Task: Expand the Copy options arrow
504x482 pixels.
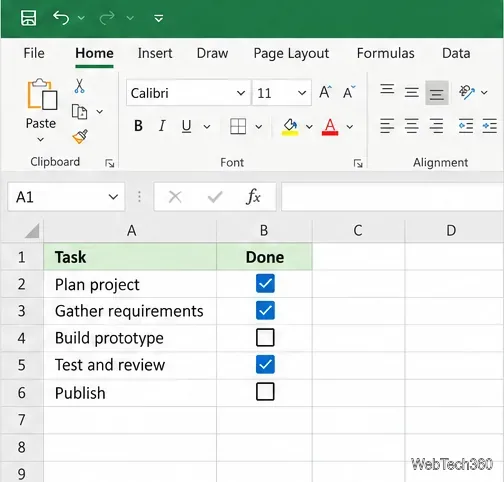Action: [x=100, y=112]
